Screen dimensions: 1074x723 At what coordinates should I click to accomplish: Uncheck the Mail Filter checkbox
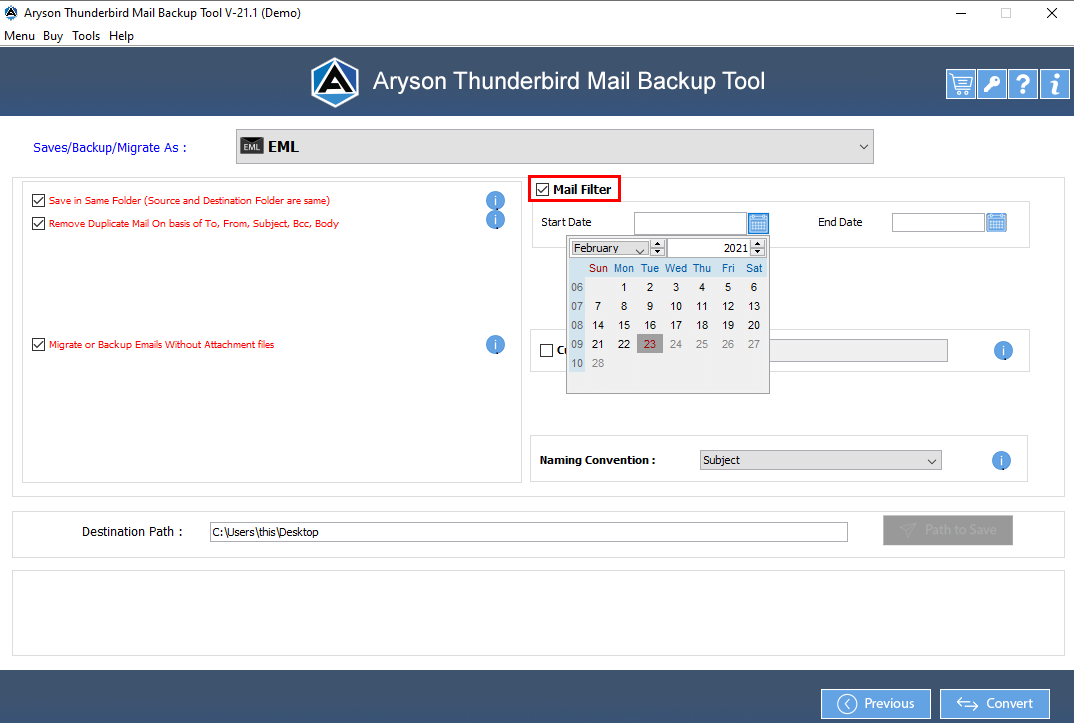542,190
